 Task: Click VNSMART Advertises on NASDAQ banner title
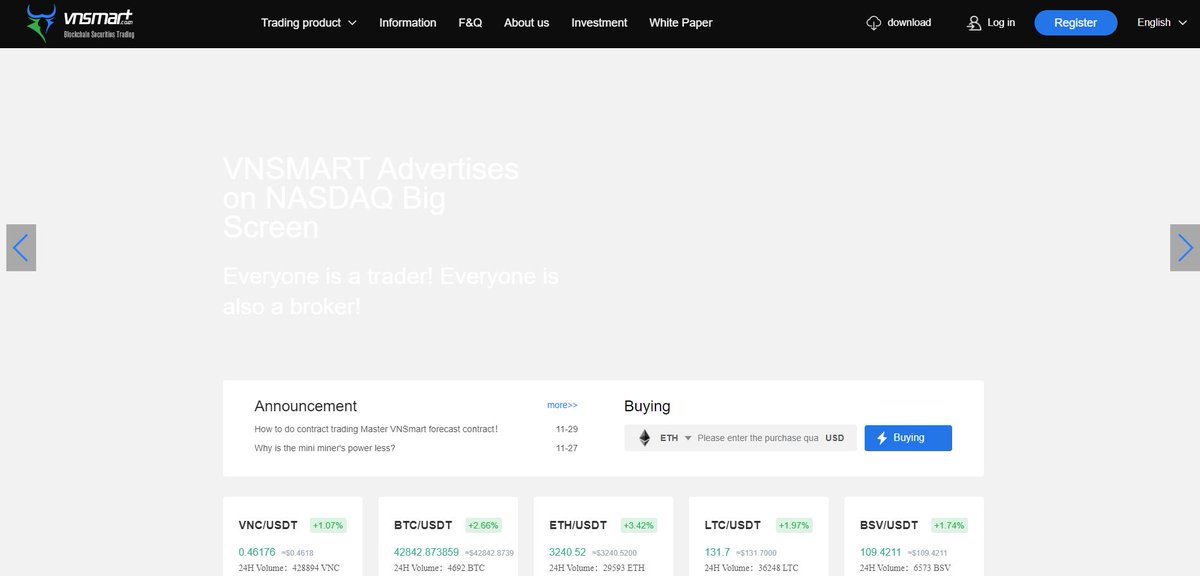coord(371,197)
